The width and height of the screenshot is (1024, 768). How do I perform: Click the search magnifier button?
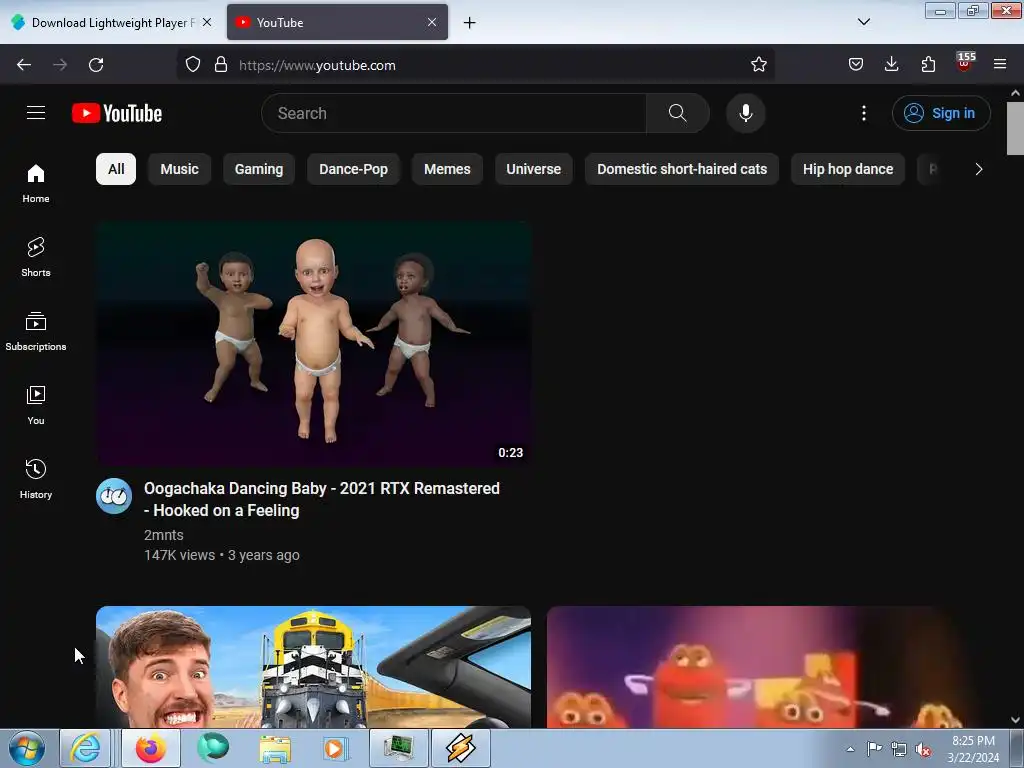point(677,113)
